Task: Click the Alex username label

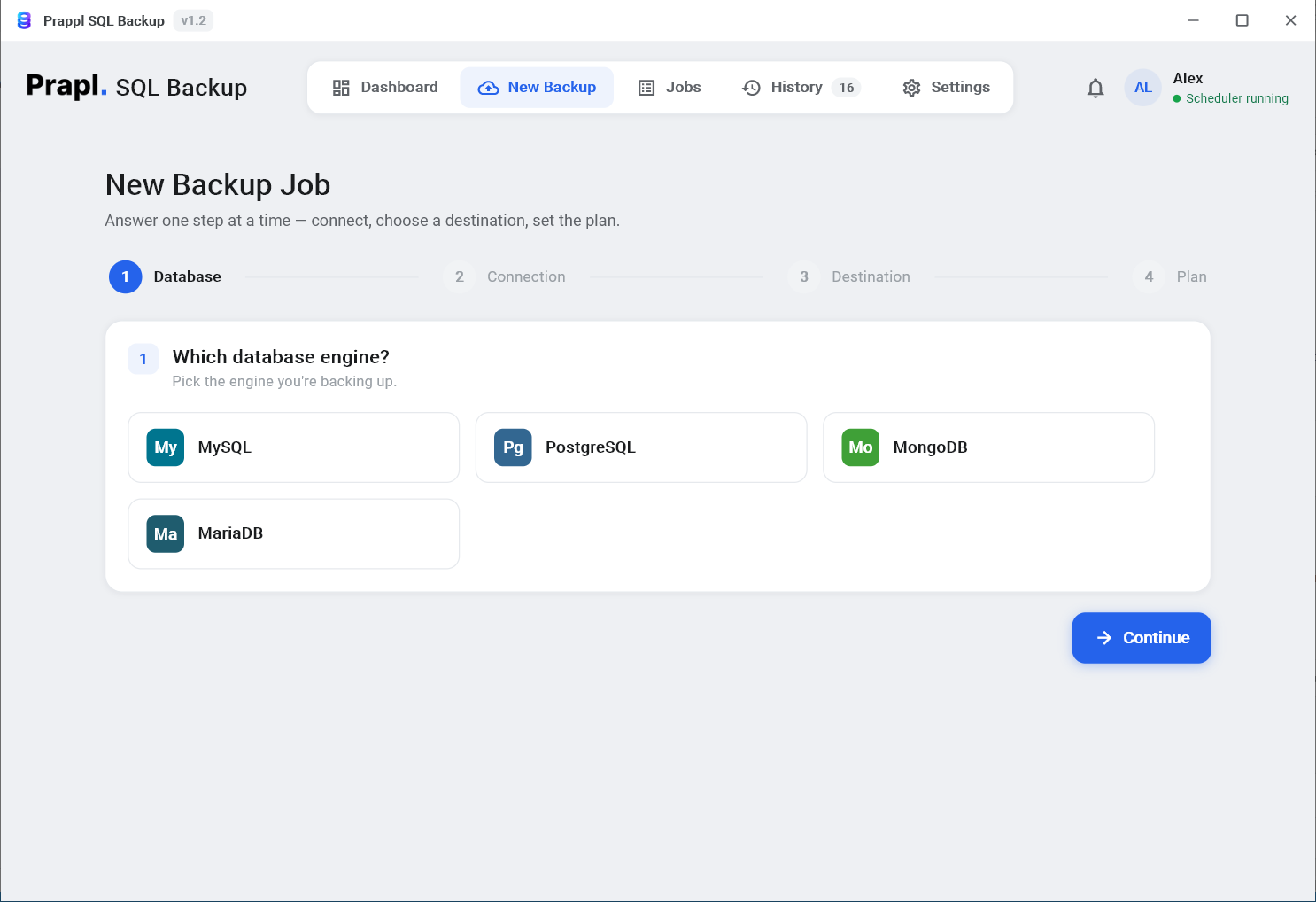Action: 1188,78
